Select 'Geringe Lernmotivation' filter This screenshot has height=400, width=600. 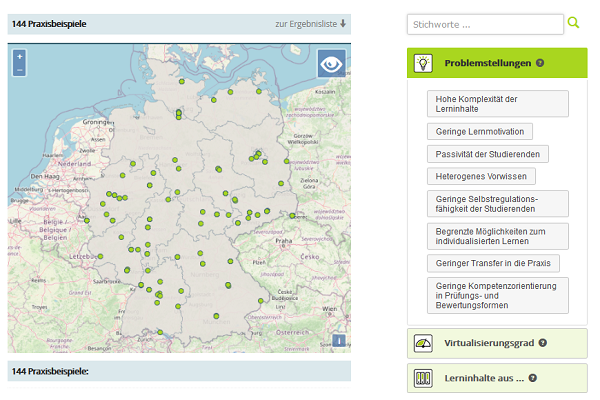[480, 131]
